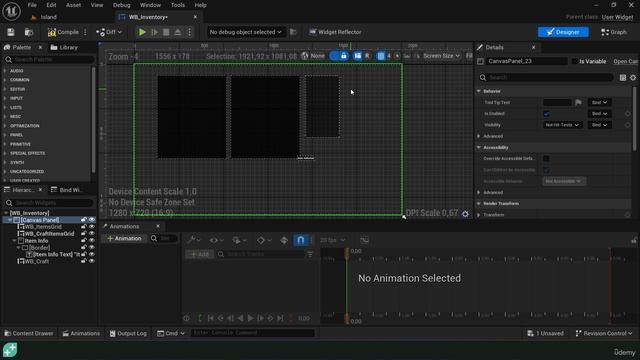
Task: Toggle visibility eye of WB_Craft
Action: click(92, 261)
